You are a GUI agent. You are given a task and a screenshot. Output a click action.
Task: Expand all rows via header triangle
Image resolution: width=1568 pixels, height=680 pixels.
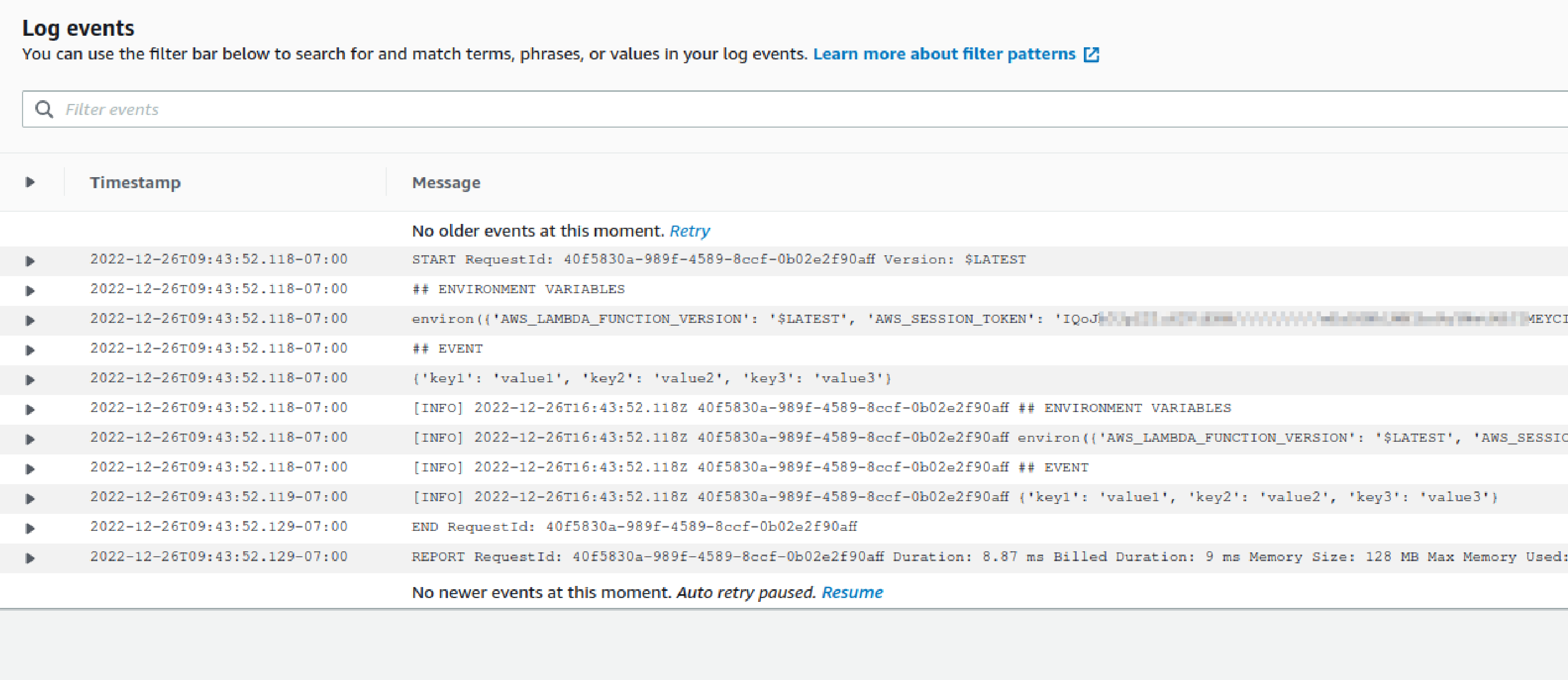pos(30,182)
